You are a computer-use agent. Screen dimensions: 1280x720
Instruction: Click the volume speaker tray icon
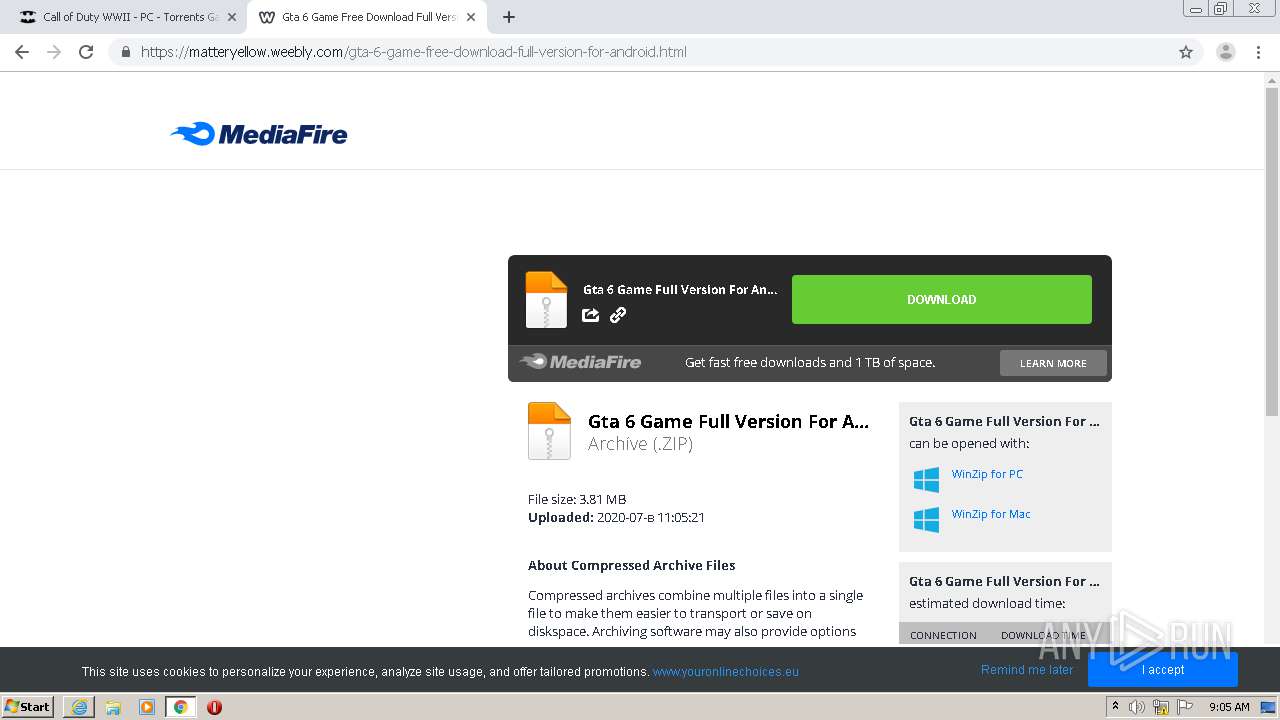coord(1137,707)
